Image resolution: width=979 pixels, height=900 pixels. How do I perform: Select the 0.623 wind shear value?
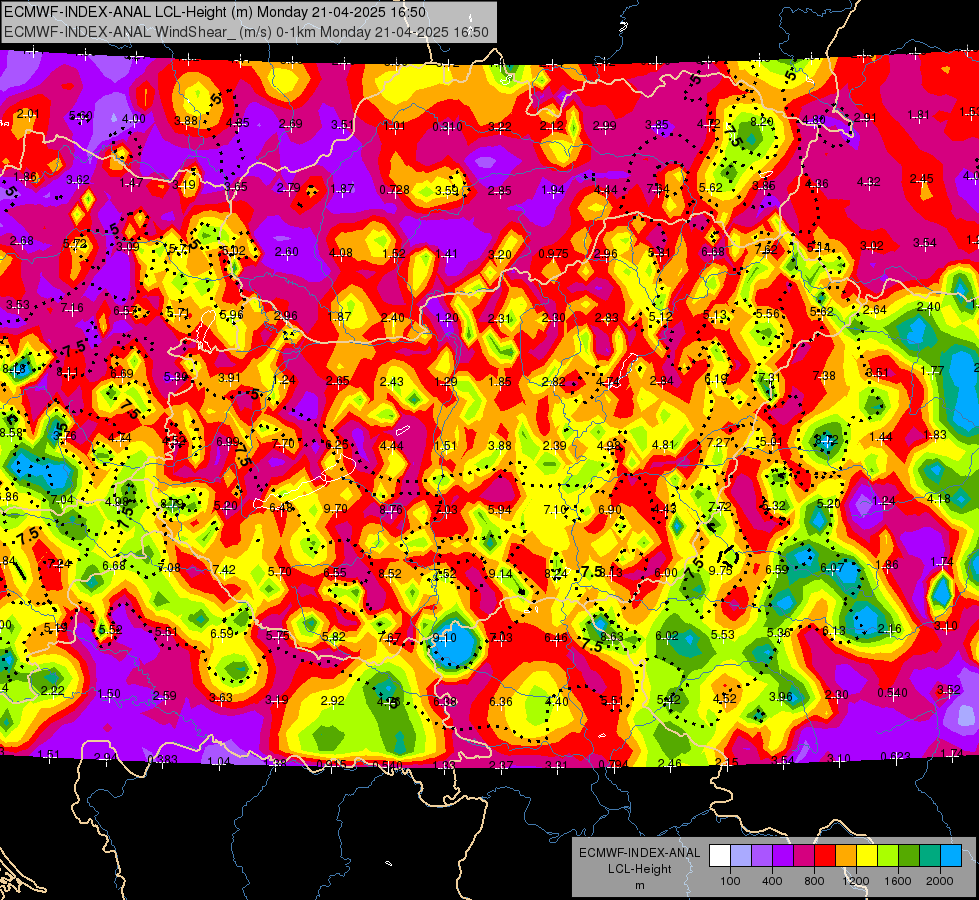click(895, 756)
